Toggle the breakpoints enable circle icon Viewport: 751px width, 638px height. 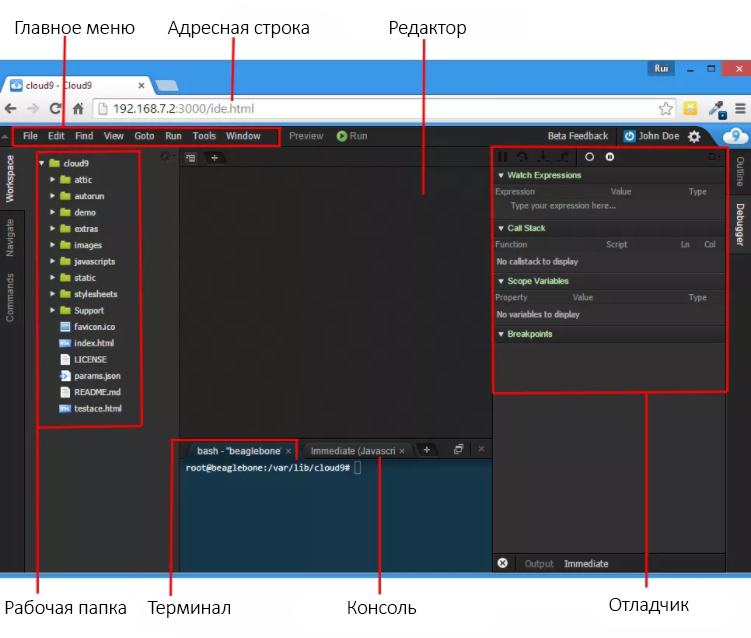(x=589, y=157)
